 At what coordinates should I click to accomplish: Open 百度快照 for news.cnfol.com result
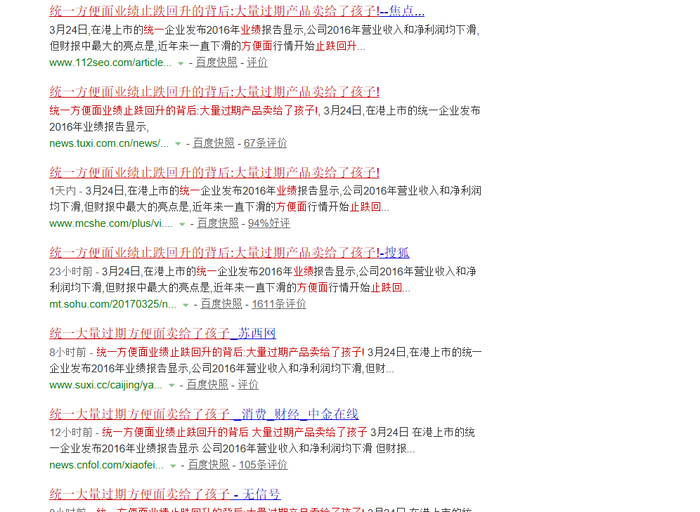click(x=208, y=465)
